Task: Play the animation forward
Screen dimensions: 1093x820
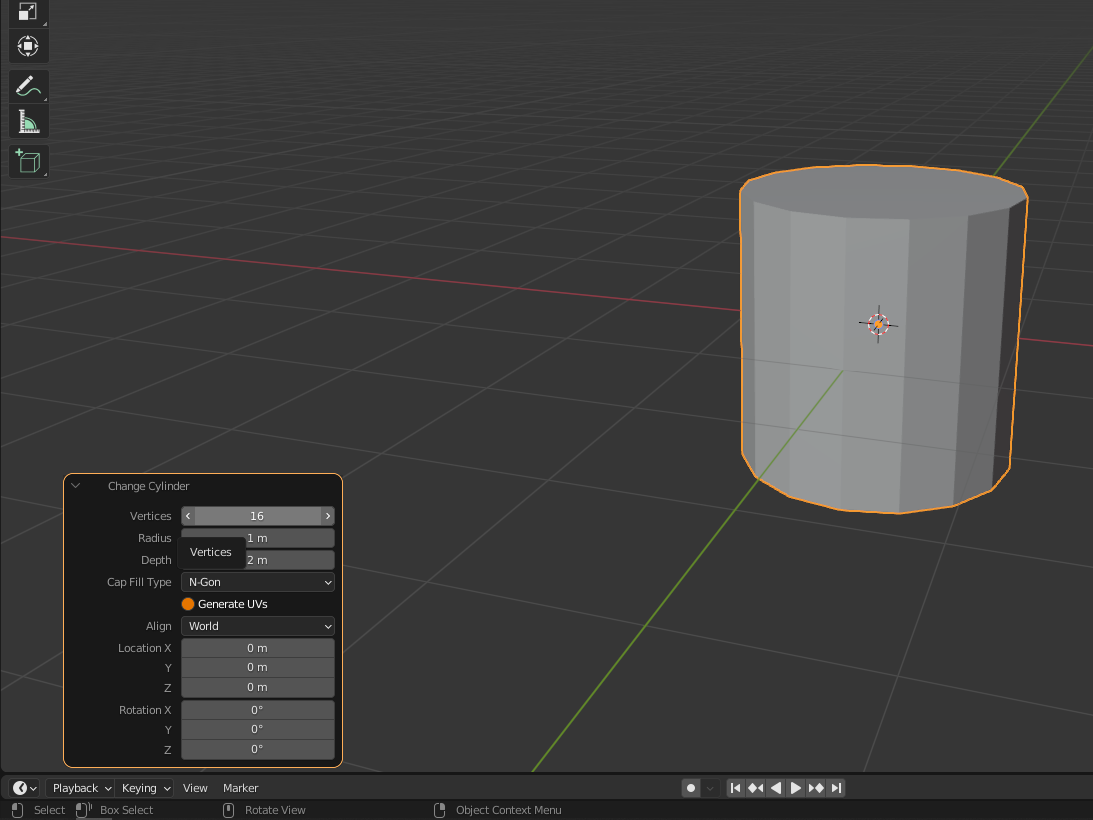Action: tap(795, 788)
